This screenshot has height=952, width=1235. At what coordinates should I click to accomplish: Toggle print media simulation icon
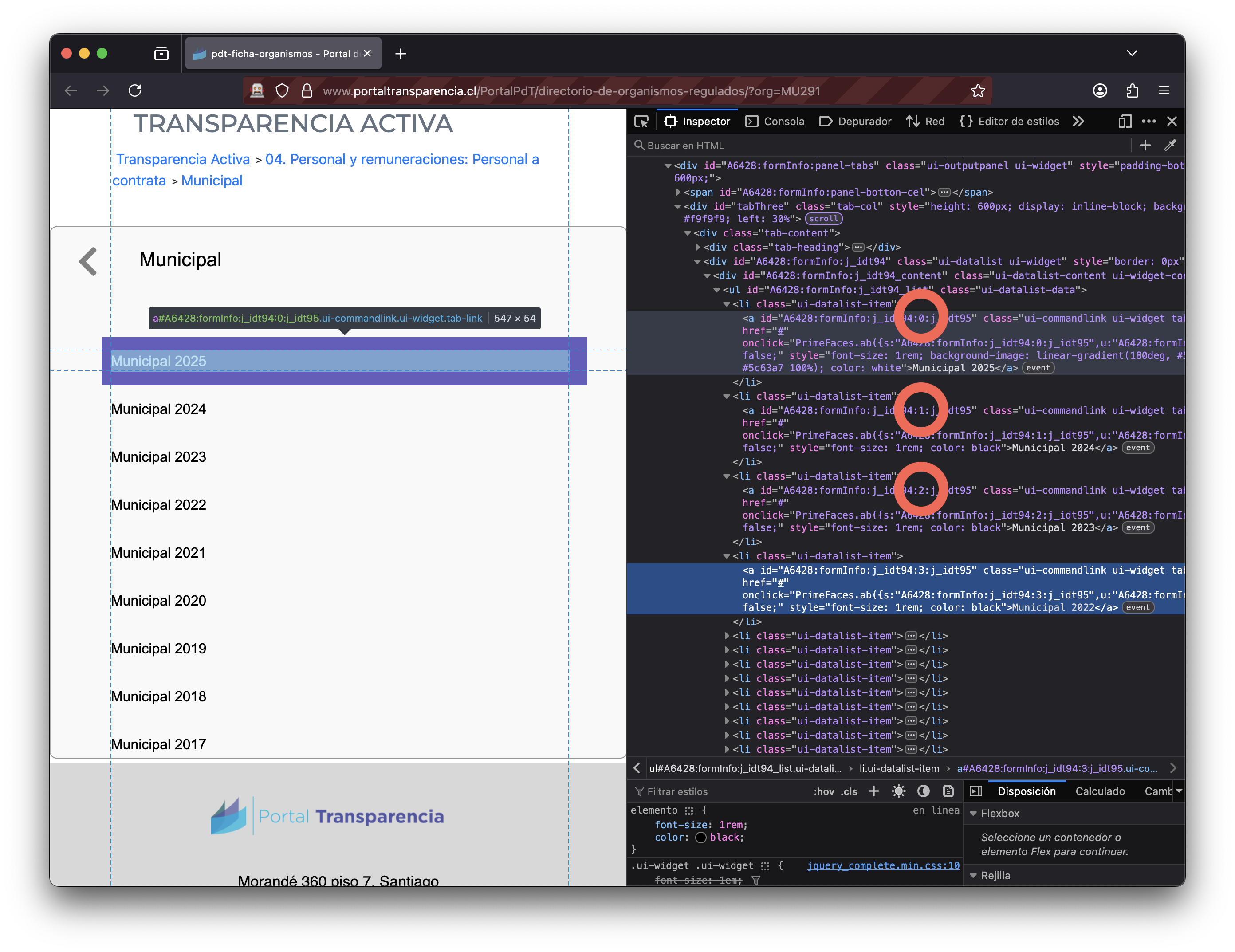pyautogui.click(x=948, y=791)
